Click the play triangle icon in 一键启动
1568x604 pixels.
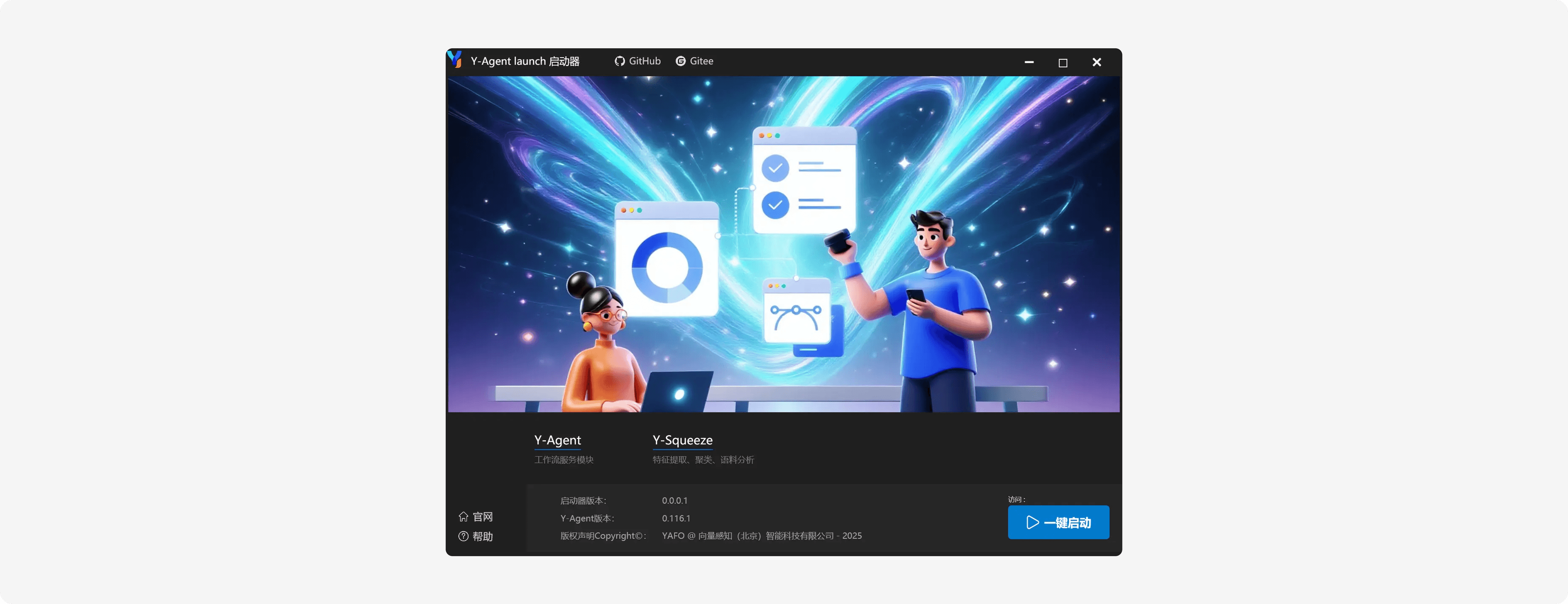[x=1032, y=522]
